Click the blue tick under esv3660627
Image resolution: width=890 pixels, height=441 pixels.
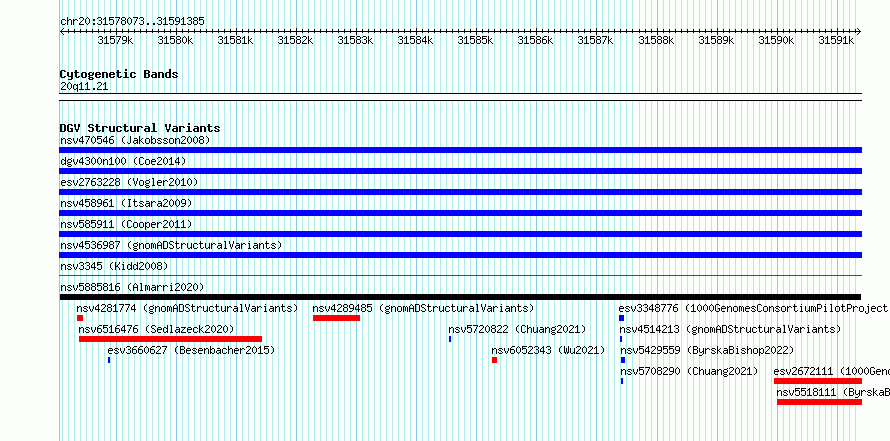point(109,360)
